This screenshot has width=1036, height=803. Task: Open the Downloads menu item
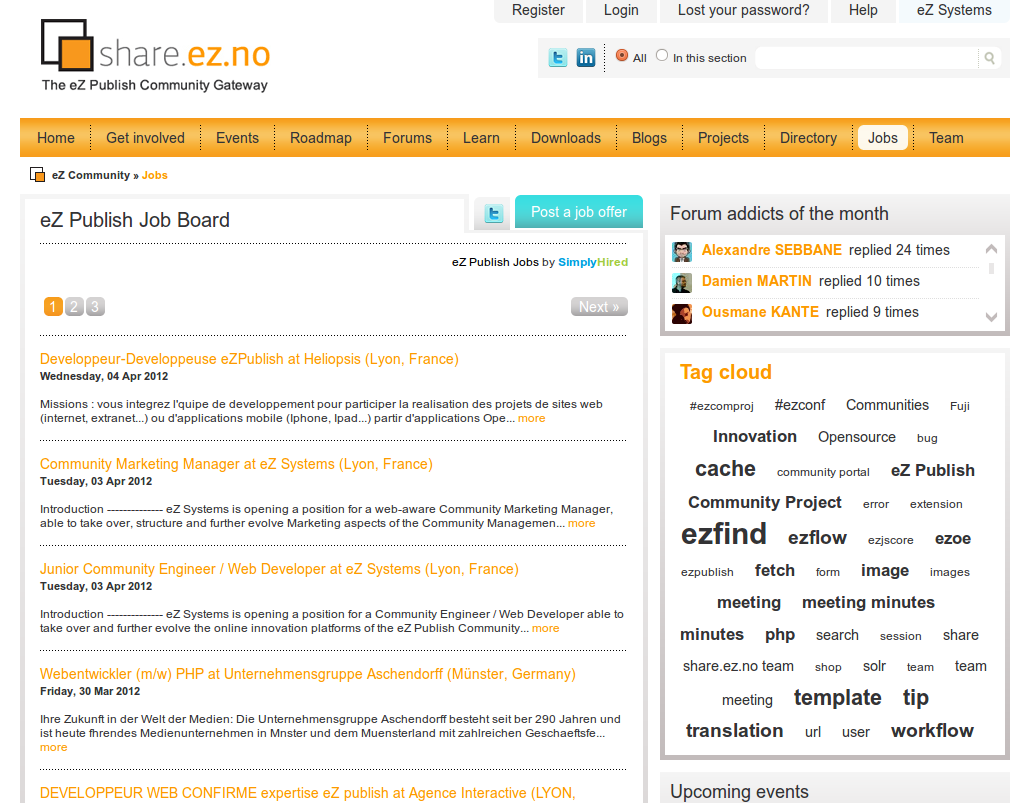[566, 138]
